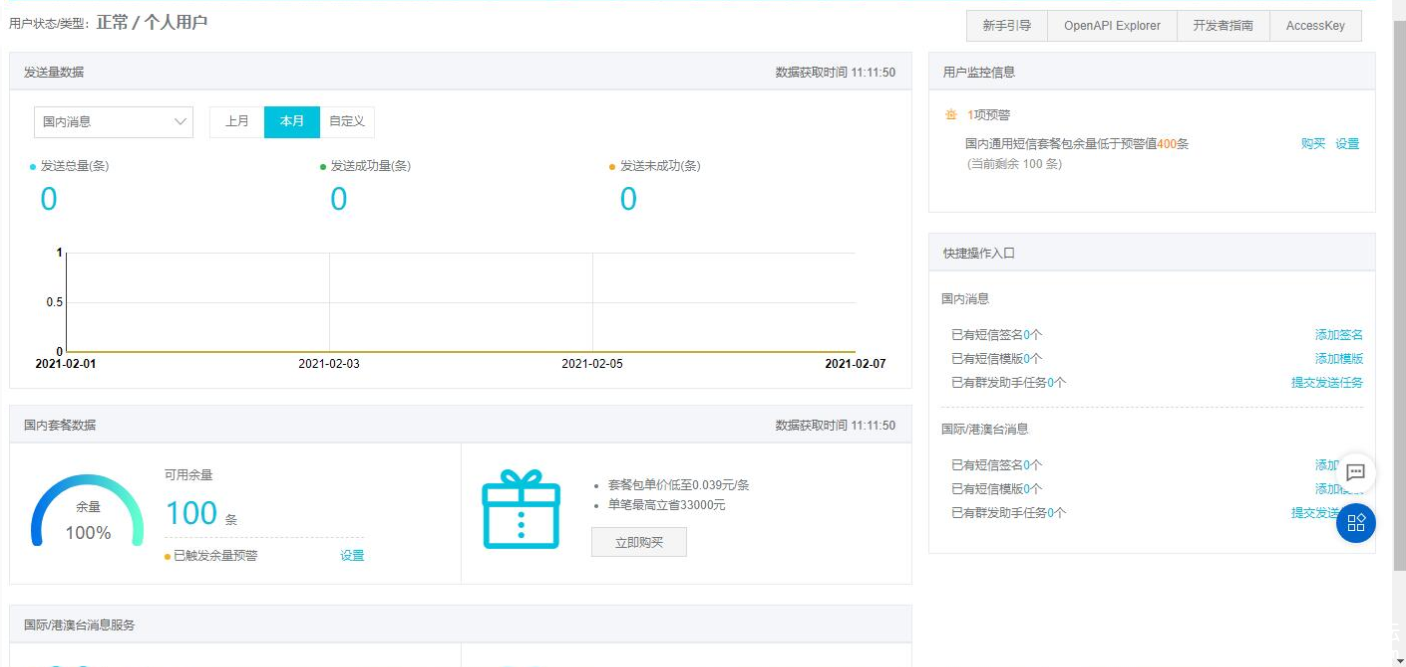1406x667 pixels.
Task: Click 购买 link in the warning panel
Action: coord(1313,144)
